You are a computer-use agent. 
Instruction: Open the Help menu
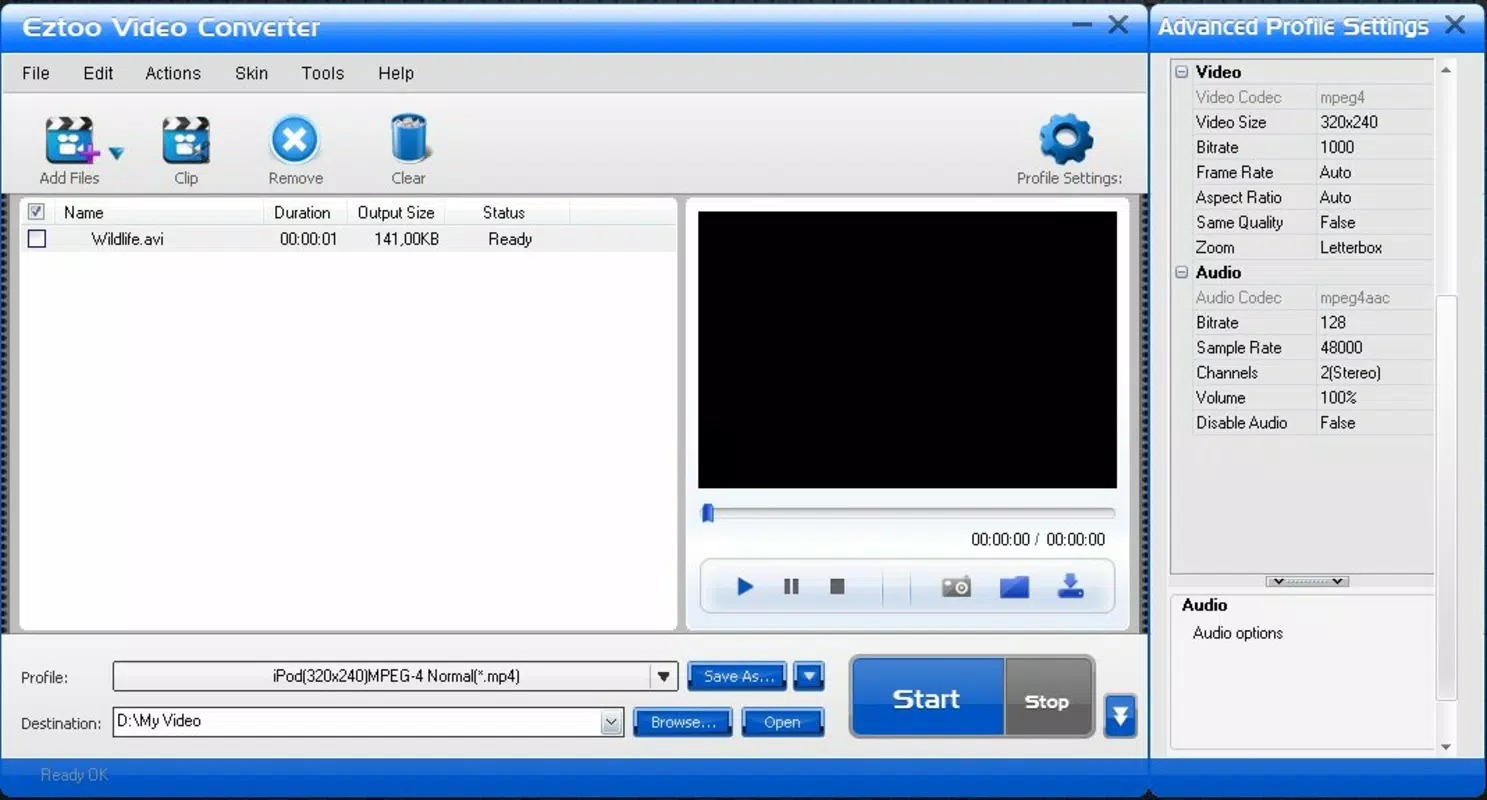pos(396,73)
